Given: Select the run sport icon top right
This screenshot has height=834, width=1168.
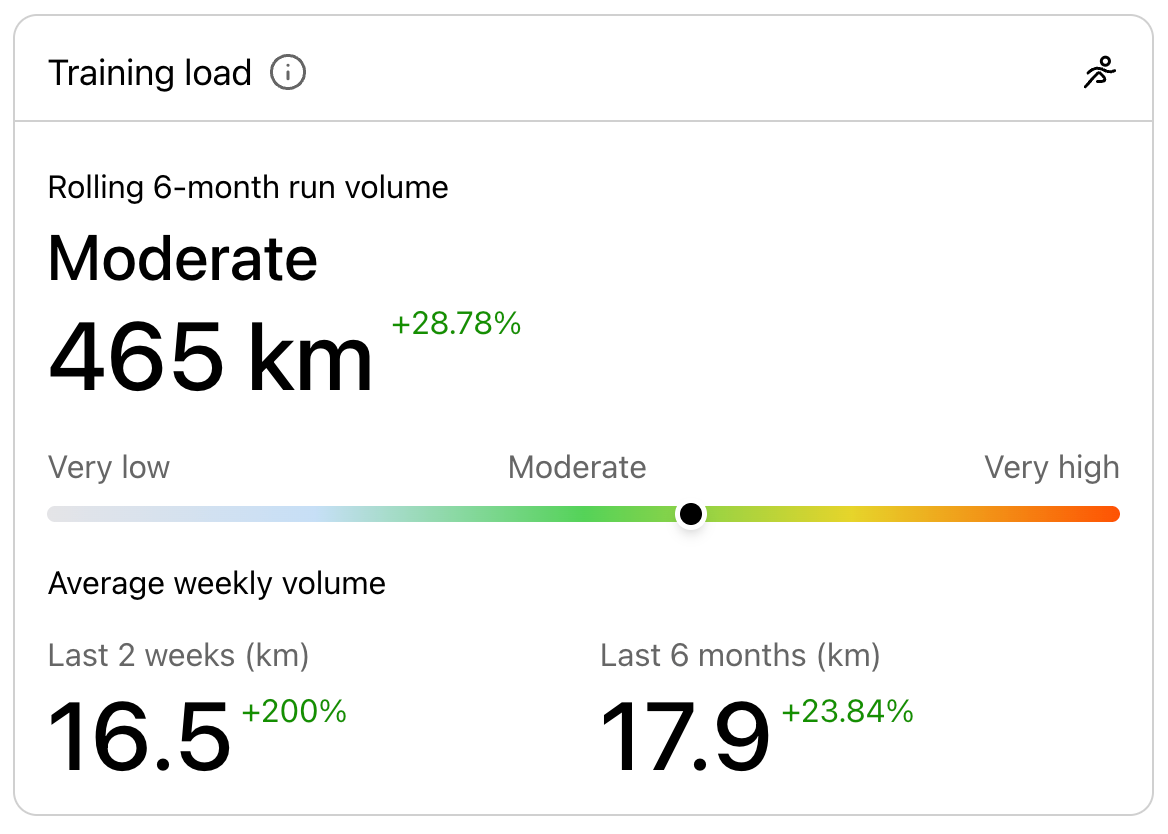Looking at the screenshot, I should (x=1098, y=70).
